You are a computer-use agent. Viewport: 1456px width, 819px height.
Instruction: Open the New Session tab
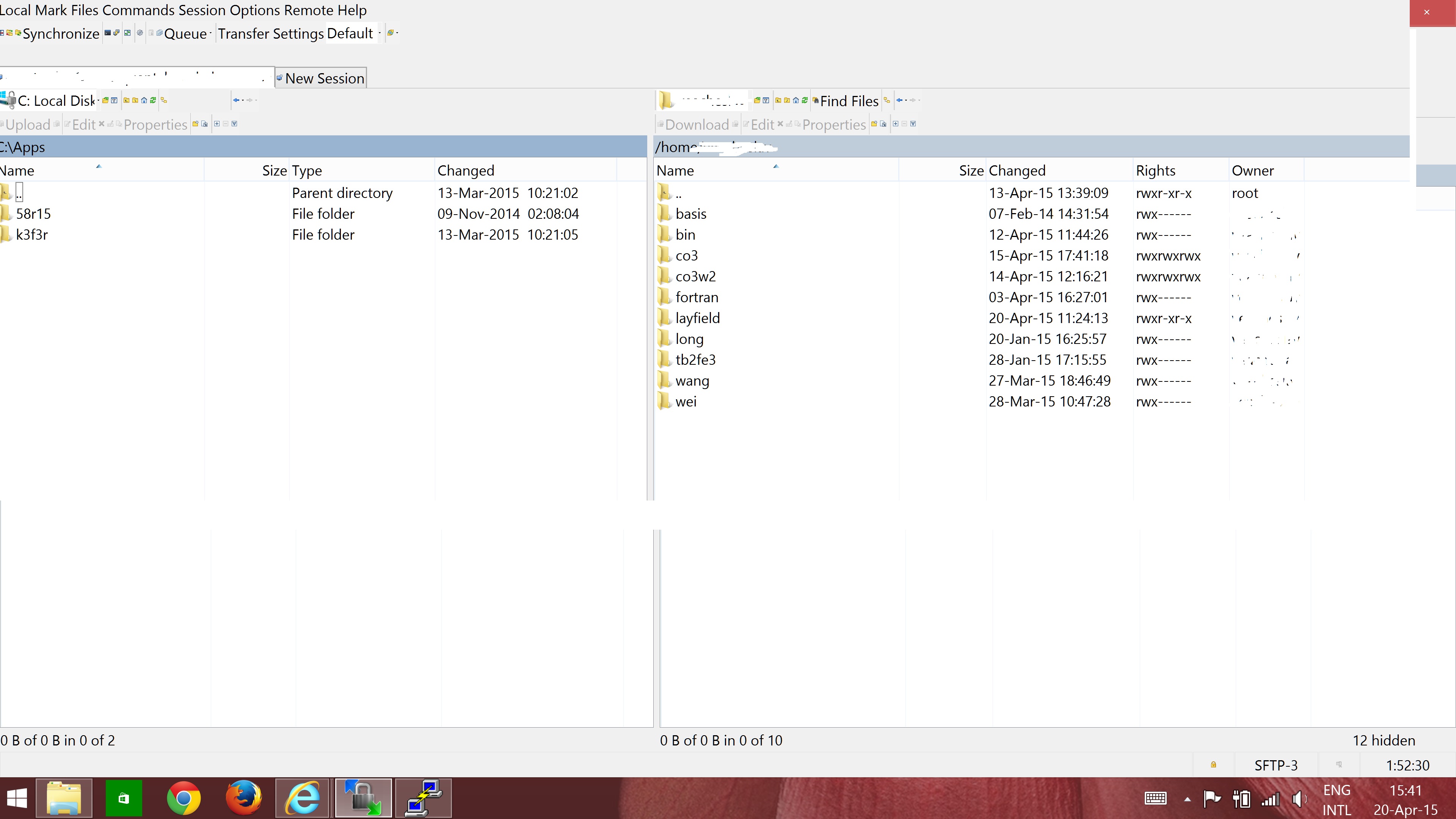coord(320,78)
